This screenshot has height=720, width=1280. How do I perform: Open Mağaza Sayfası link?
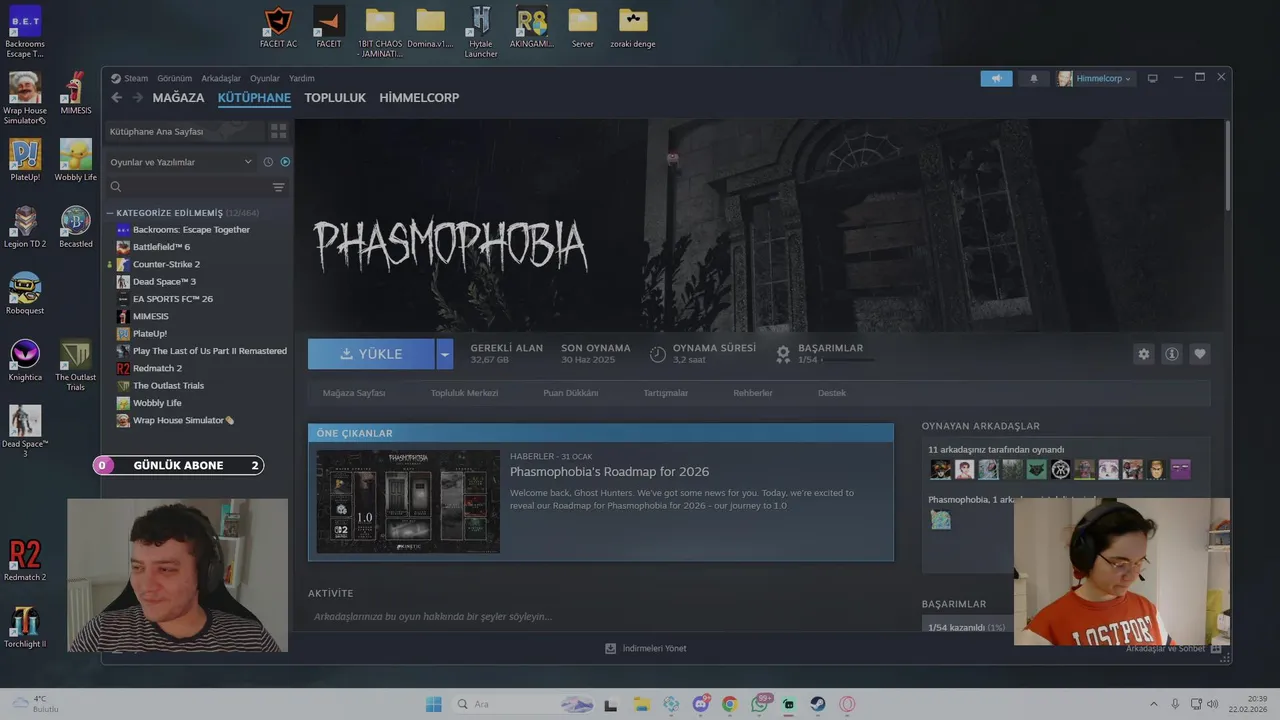click(x=354, y=393)
